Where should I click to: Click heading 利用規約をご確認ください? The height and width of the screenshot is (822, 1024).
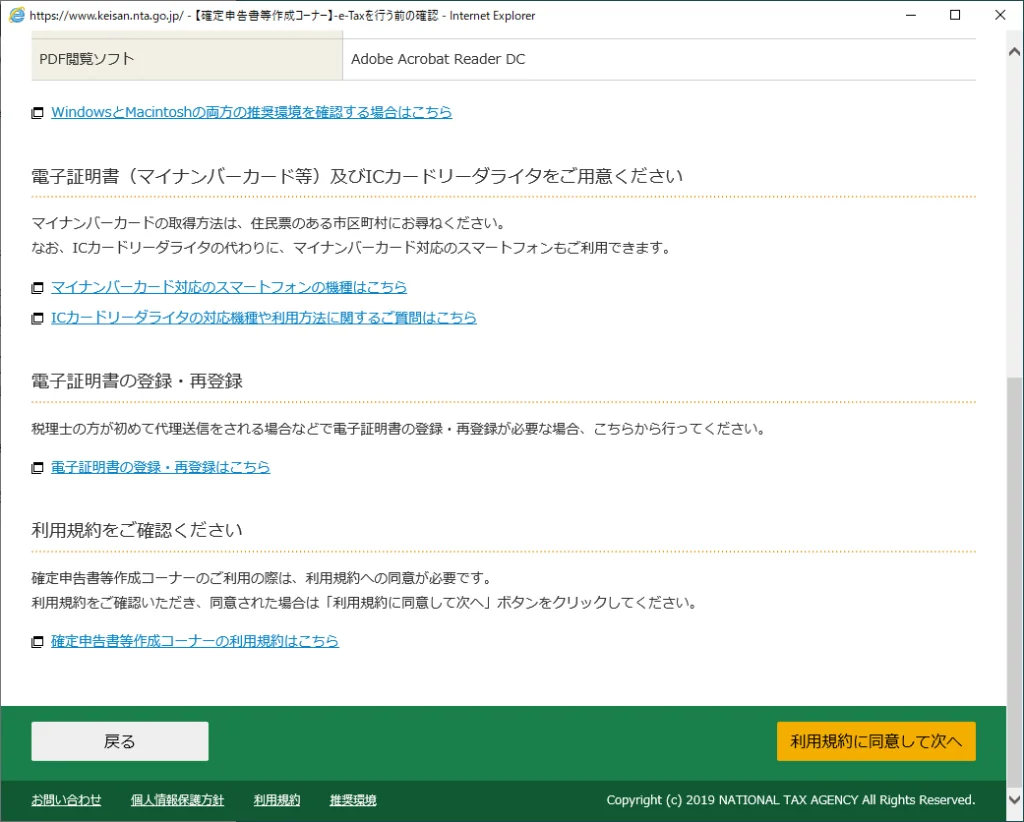tap(137, 530)
